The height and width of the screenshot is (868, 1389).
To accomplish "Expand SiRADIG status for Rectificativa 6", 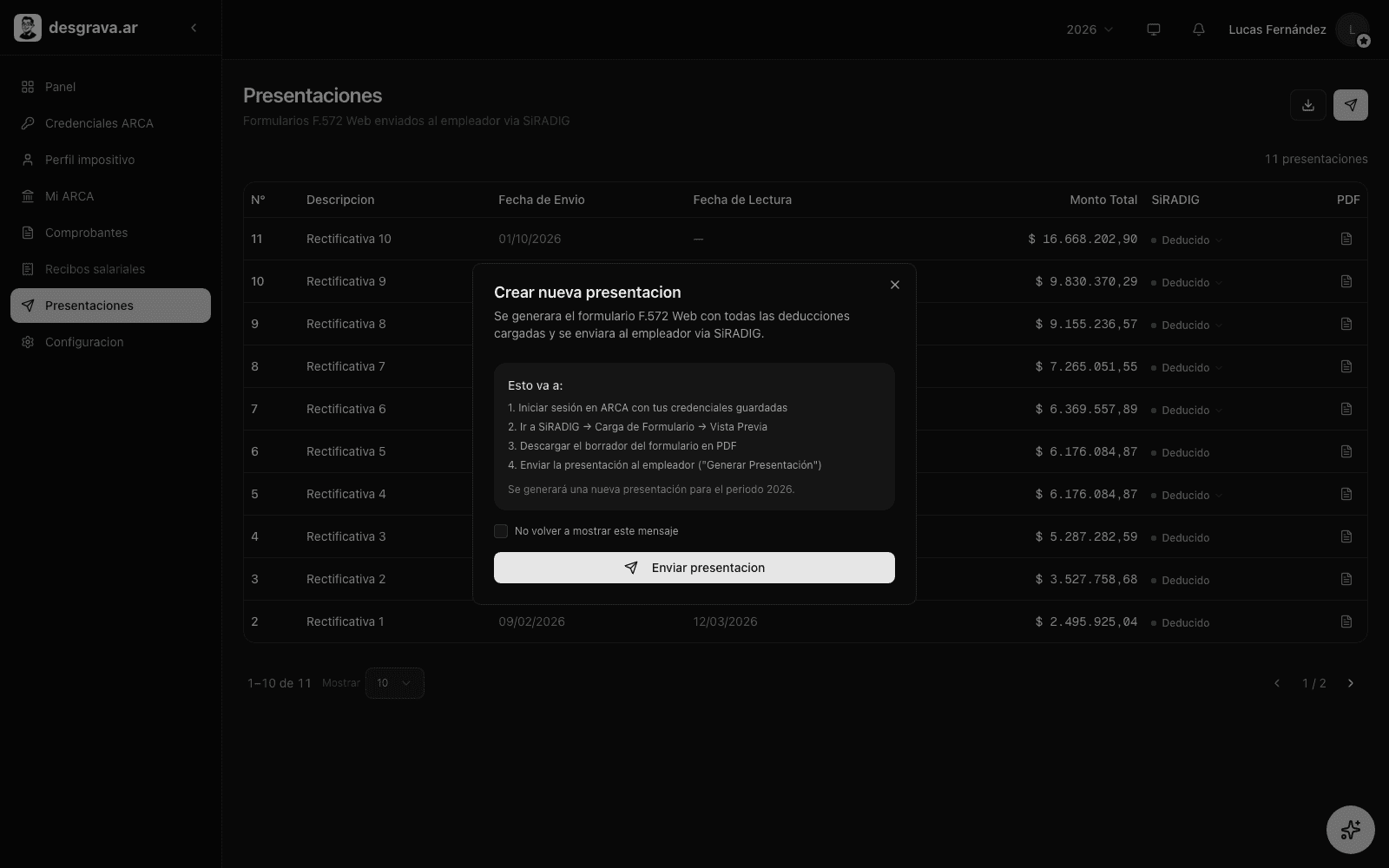I will (1187, 411).
